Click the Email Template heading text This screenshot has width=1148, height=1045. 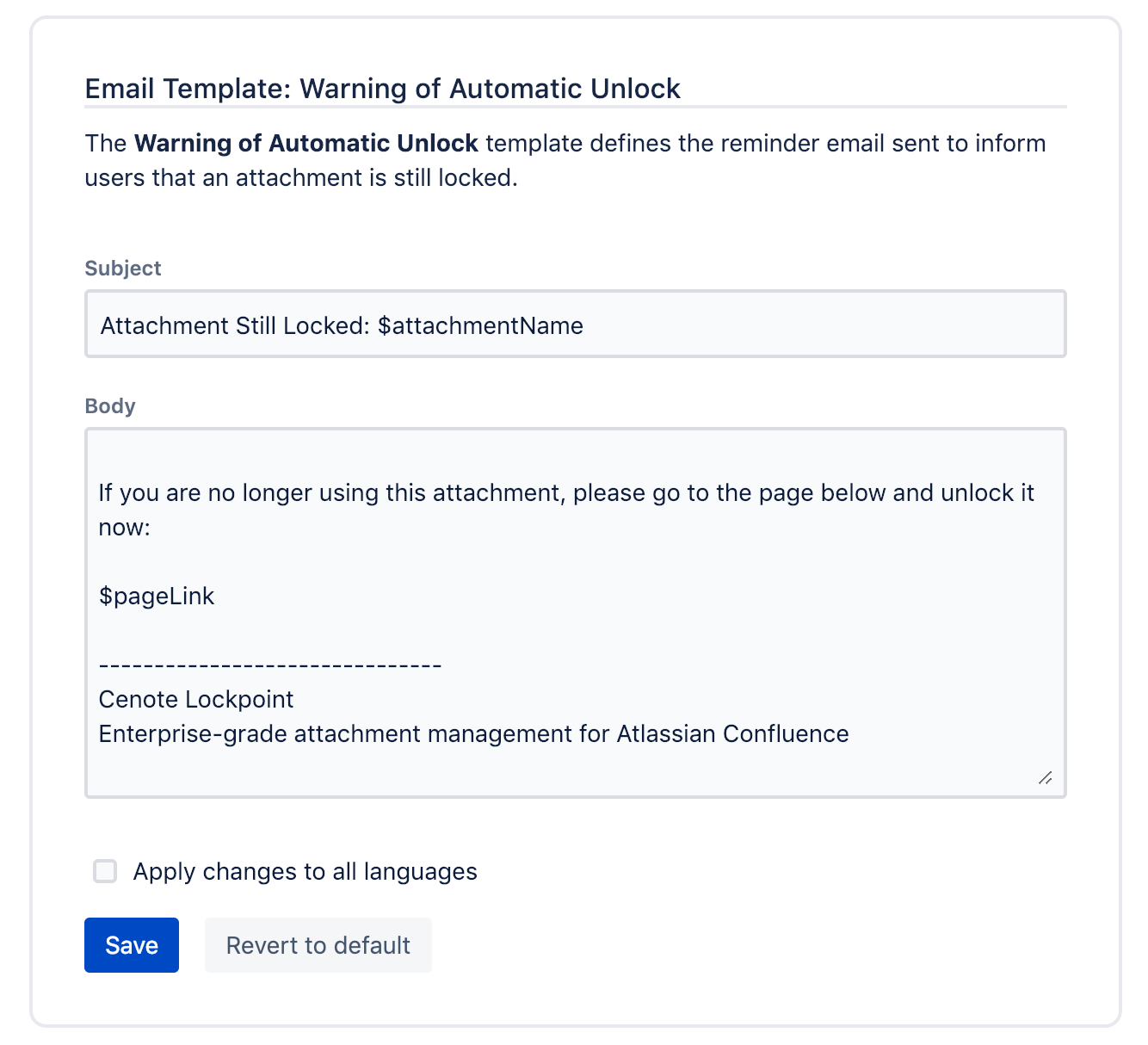pos(382,88)
